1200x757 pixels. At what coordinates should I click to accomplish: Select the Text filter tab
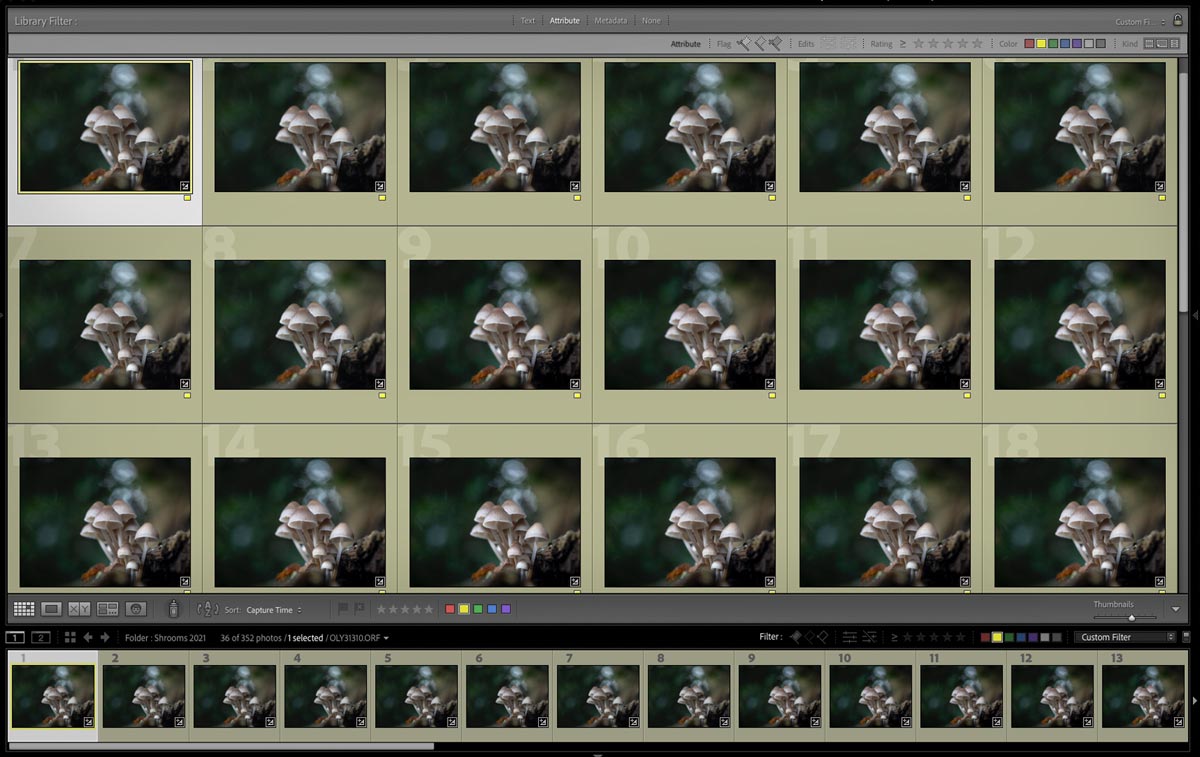(x=527, y=20)
